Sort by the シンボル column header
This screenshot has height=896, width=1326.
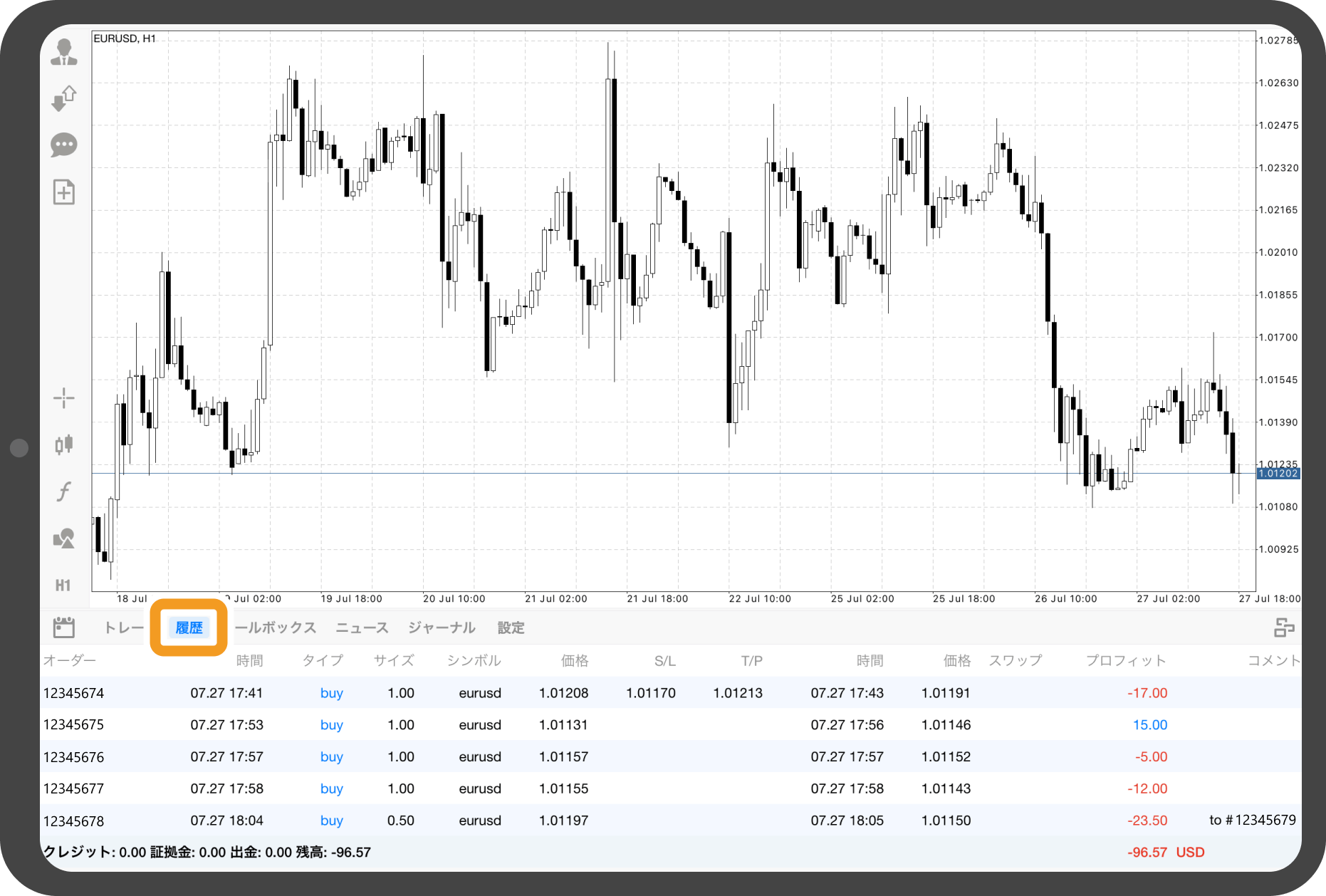(x=474, y=660)
